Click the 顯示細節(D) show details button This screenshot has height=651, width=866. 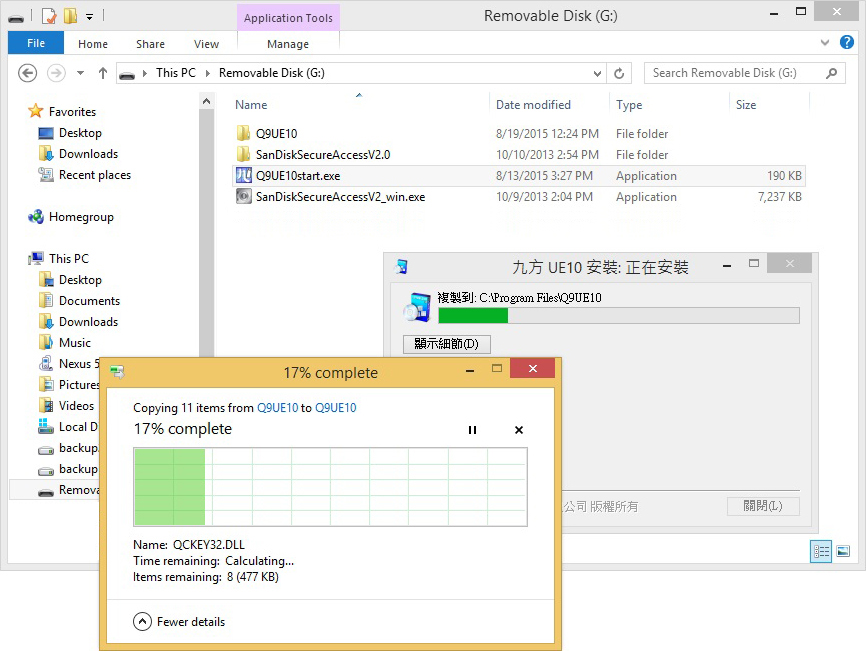446,343
